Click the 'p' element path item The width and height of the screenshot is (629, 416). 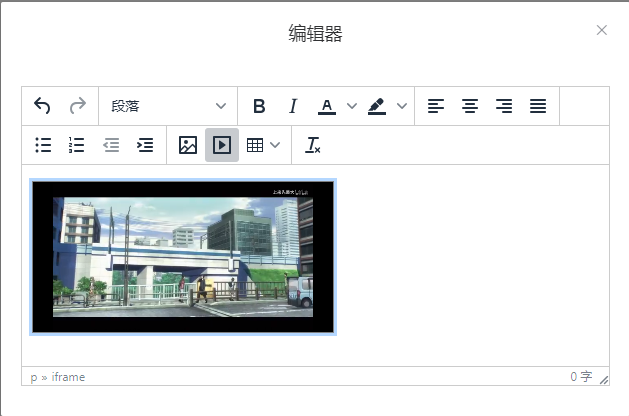click(34, 377)
